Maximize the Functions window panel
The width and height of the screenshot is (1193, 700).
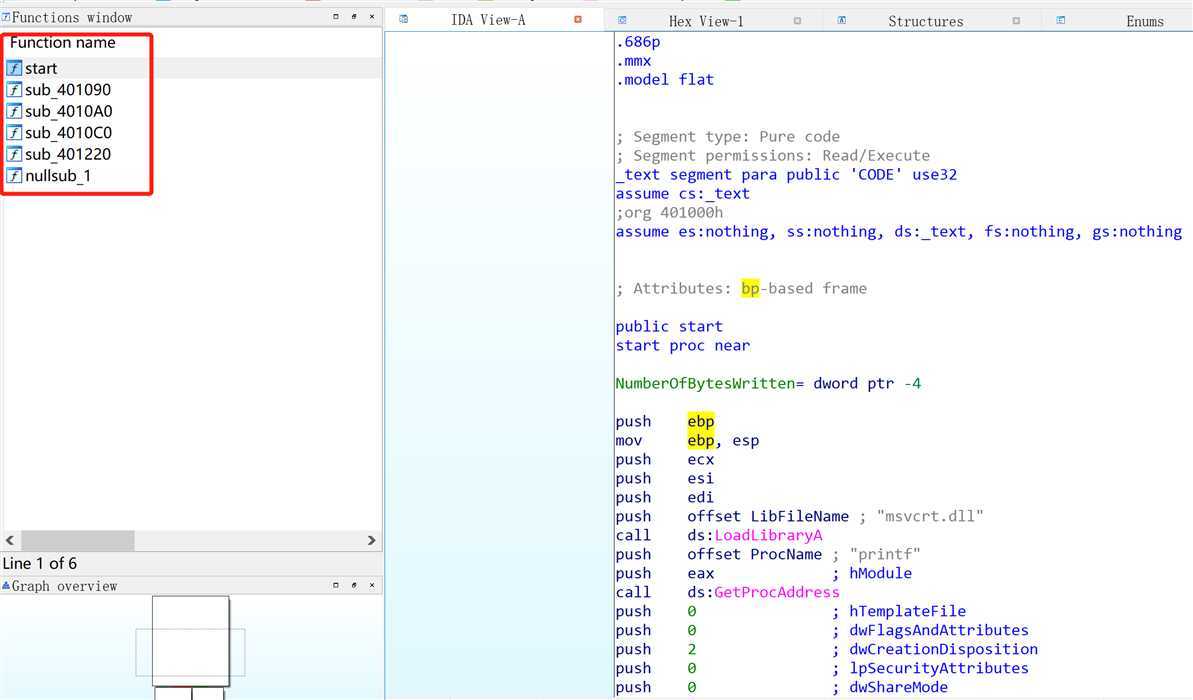(336, 16)
